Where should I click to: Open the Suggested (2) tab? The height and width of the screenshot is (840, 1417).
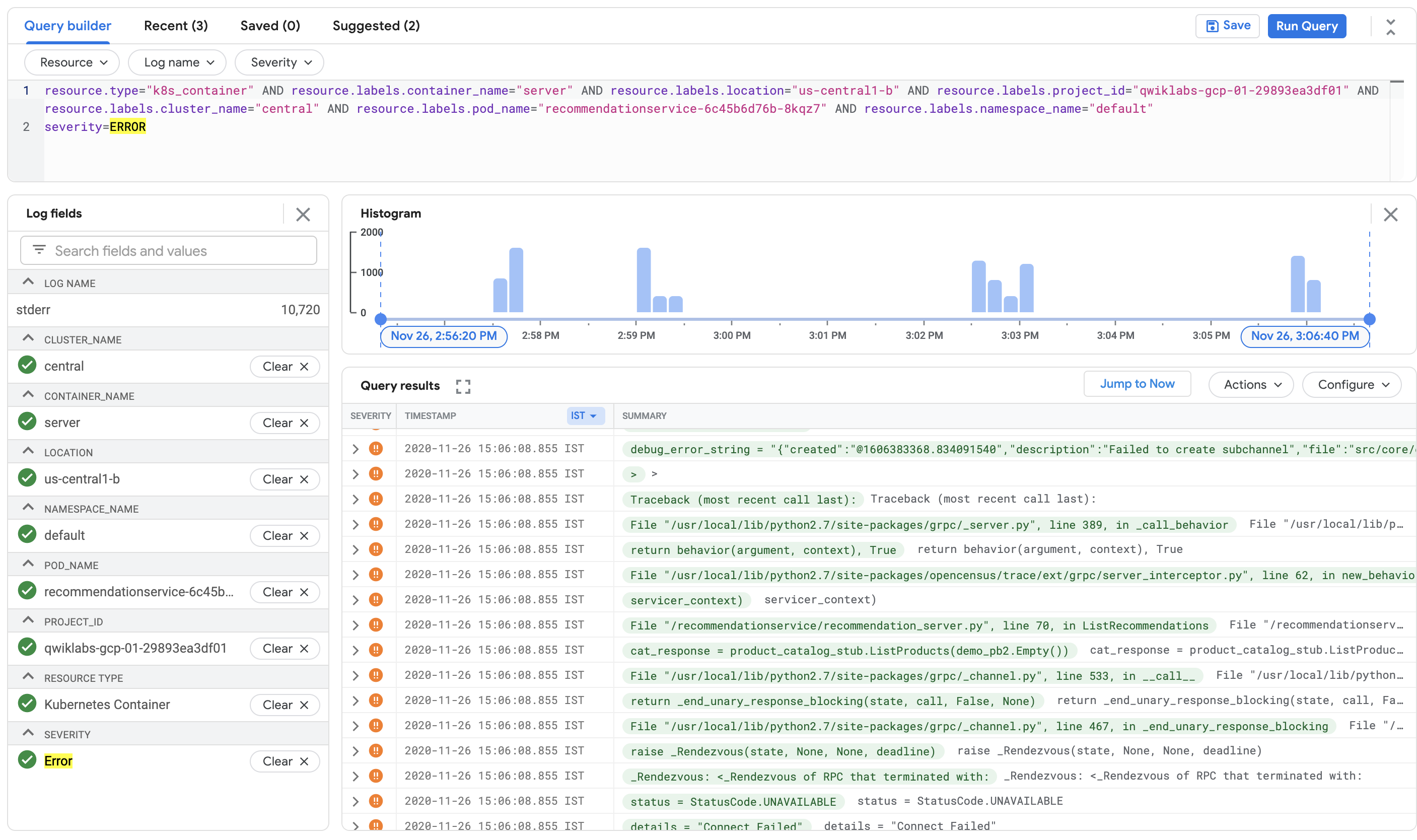point(376,26)
